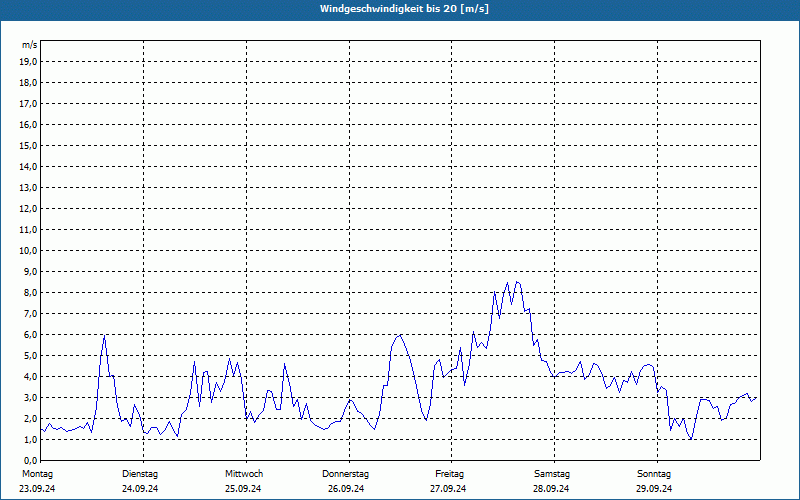Image resolution: width=800 pixels, height=500 pixels.
Task: Click the 'Sonntag' day label
Action: 654,474
